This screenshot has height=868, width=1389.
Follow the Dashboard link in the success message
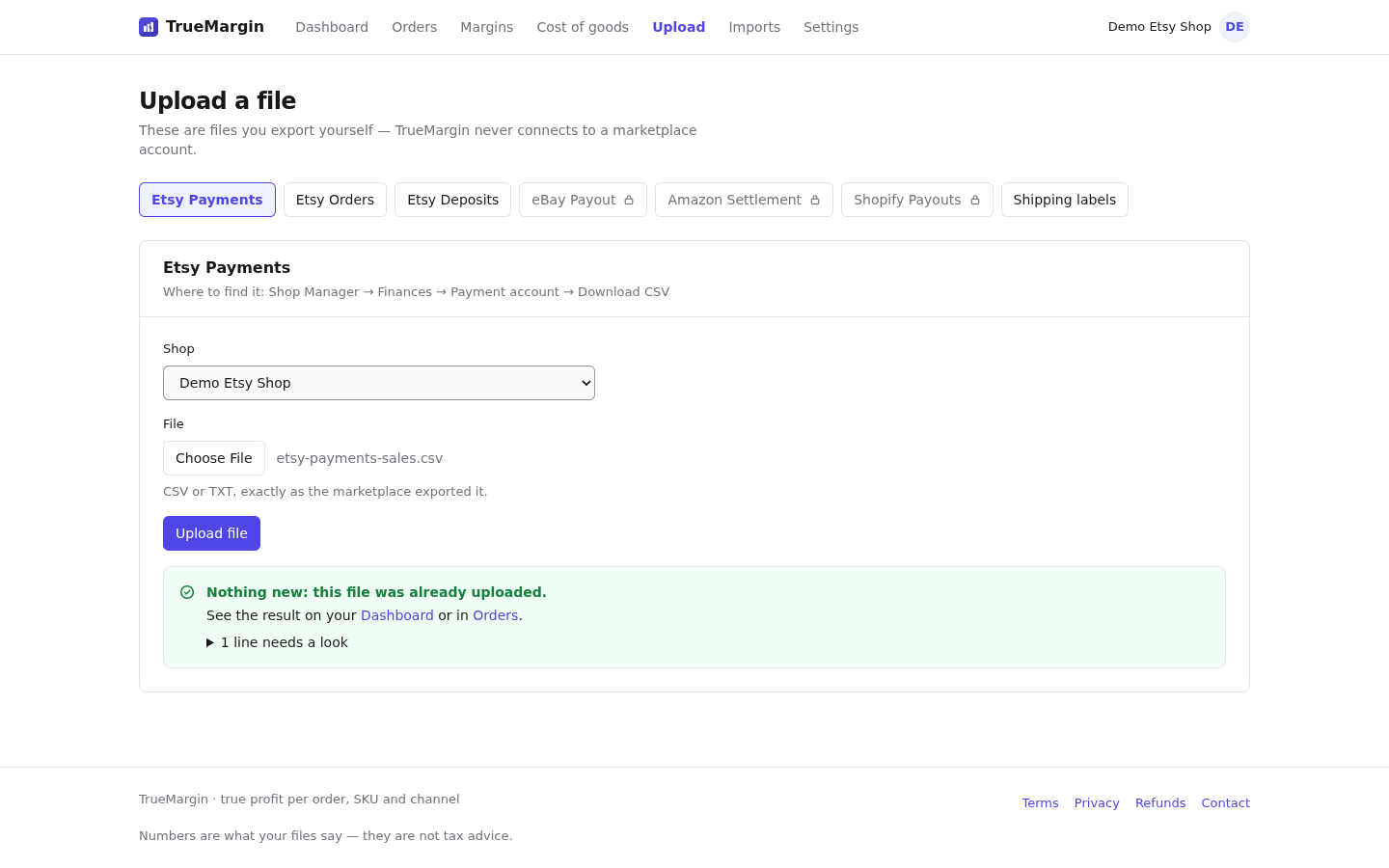(397, 615)
